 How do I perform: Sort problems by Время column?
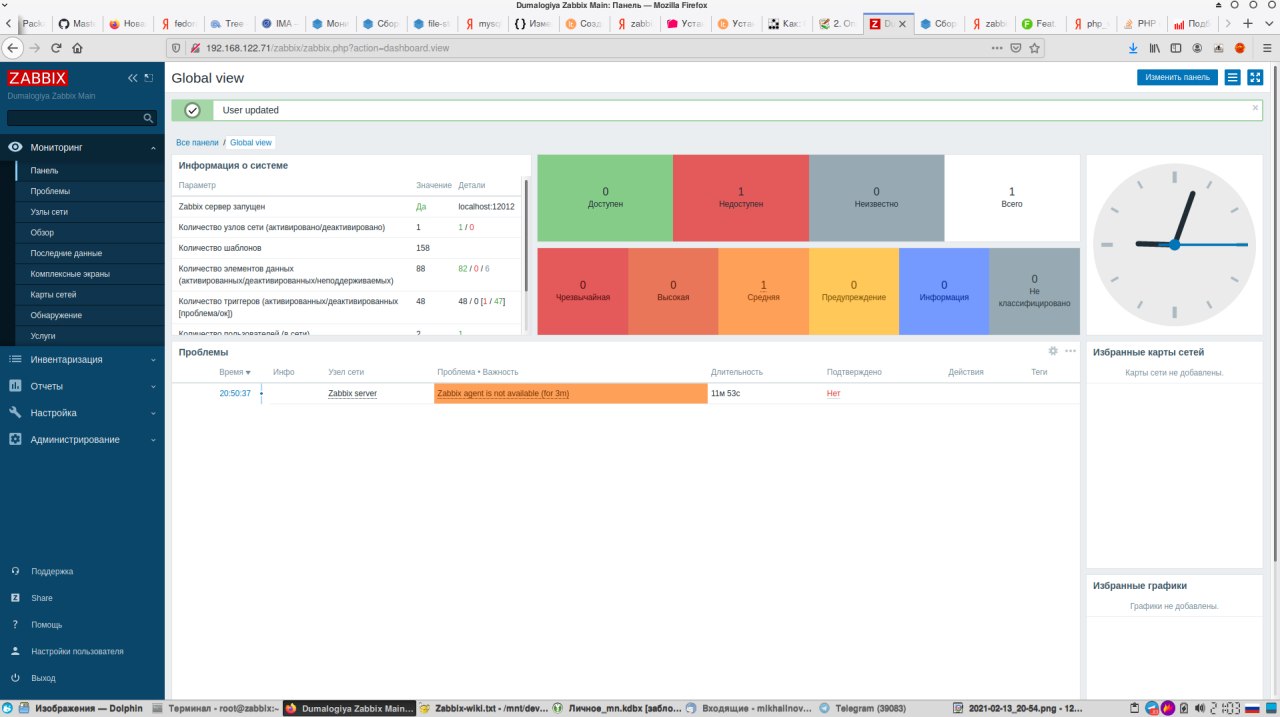pyautogui.click(x=235, y=372)
